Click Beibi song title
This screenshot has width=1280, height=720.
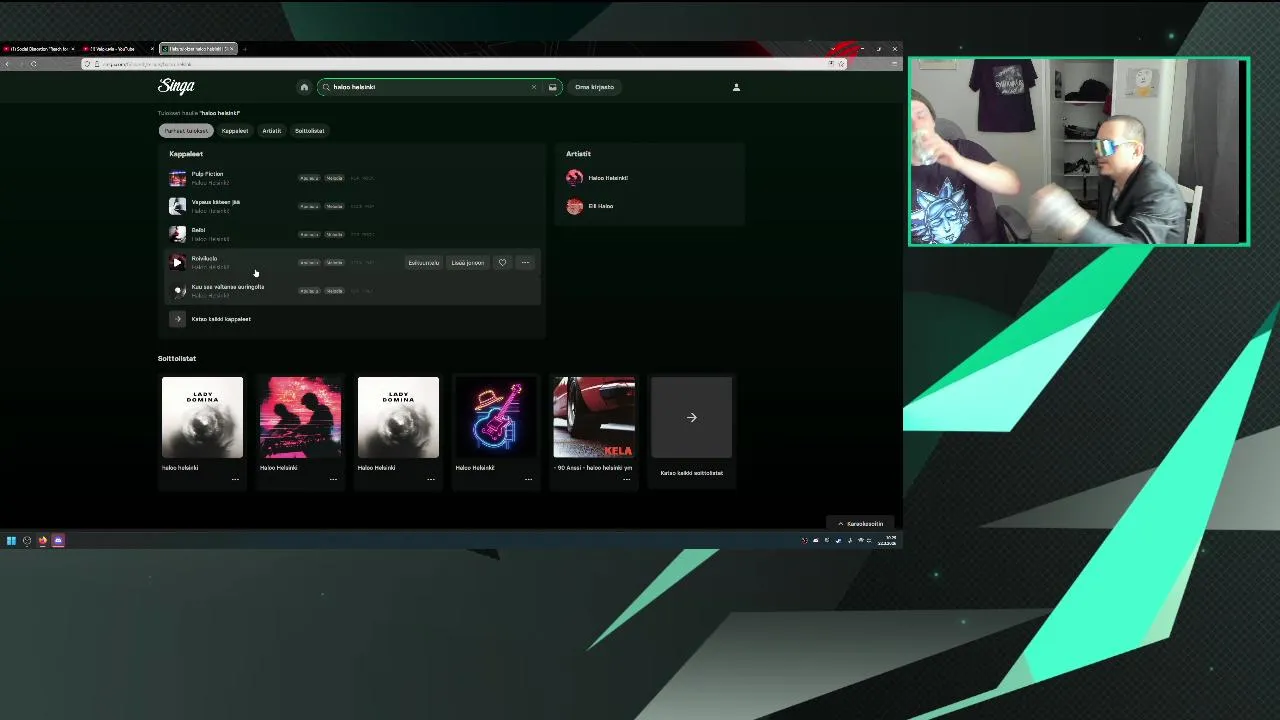pos(198,230)
